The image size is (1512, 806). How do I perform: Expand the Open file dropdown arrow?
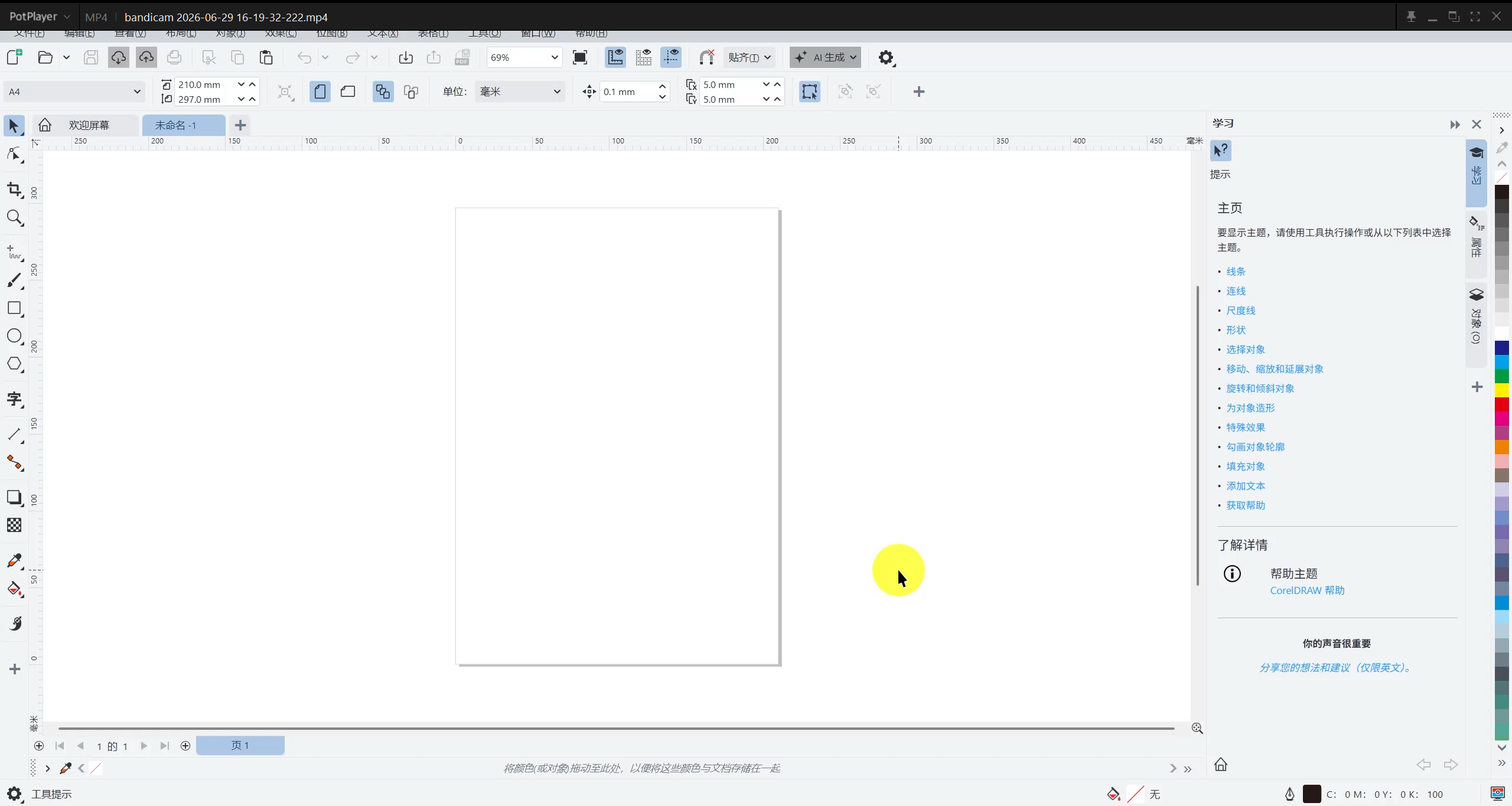66,57
